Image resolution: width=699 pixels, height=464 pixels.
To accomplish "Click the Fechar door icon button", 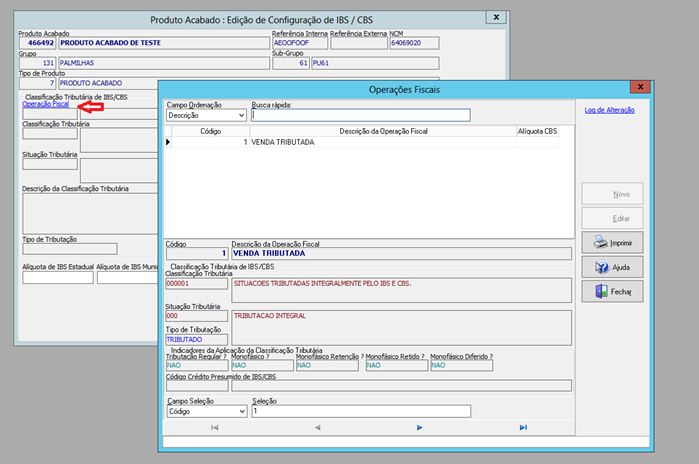I will (x=612, y=292).
